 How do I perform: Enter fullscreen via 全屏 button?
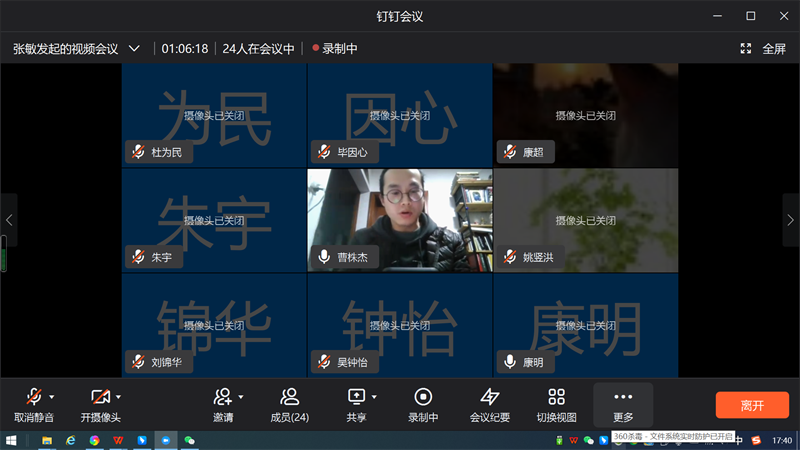(x=774, y=49)
